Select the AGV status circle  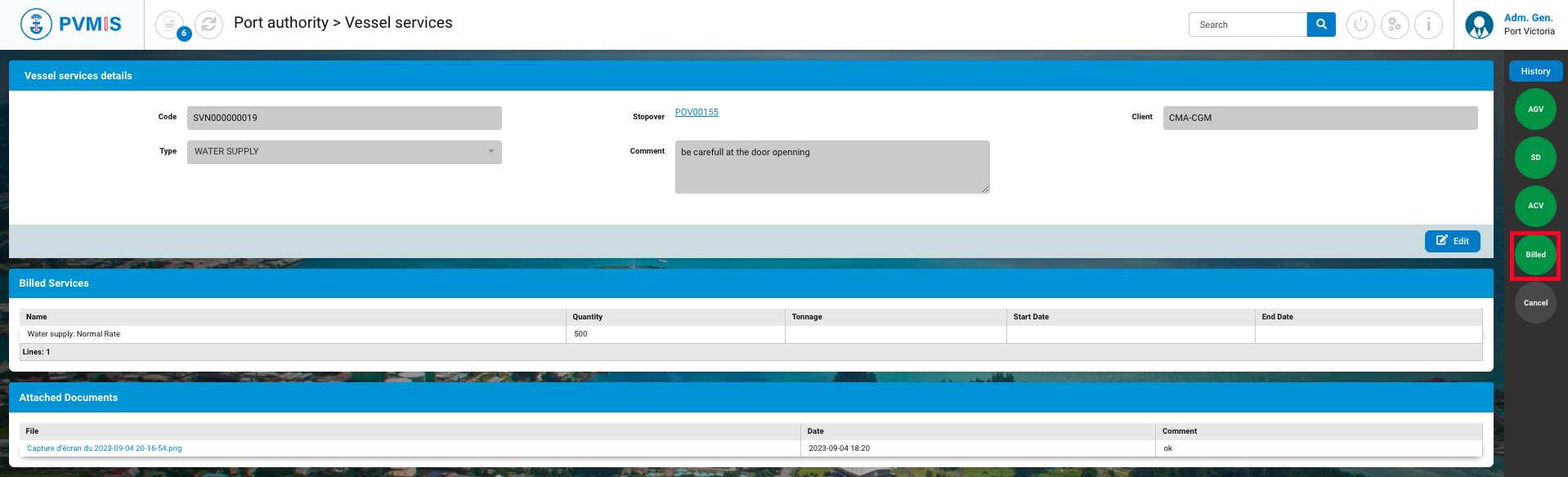click(x=1535, y=109)
